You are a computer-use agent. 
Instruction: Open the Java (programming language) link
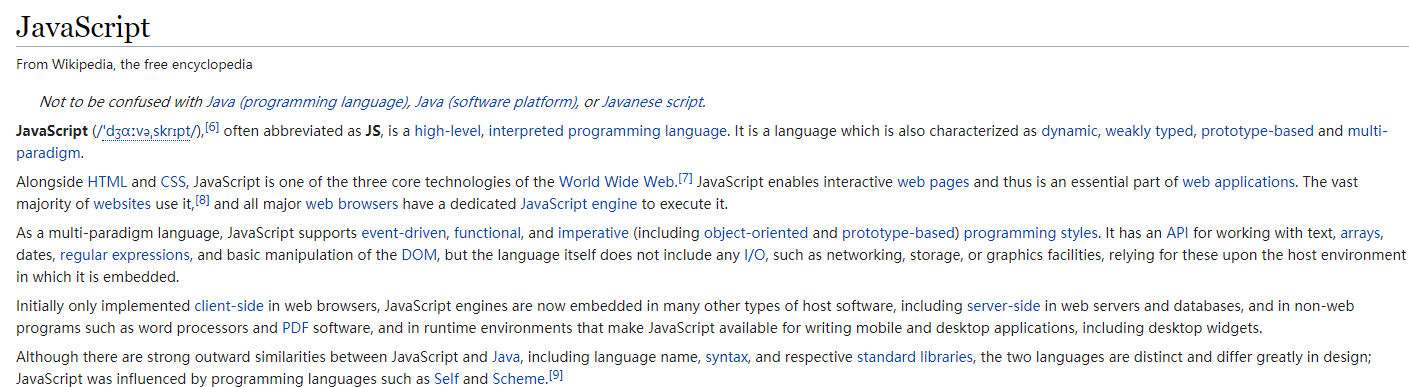pos(308,101)
